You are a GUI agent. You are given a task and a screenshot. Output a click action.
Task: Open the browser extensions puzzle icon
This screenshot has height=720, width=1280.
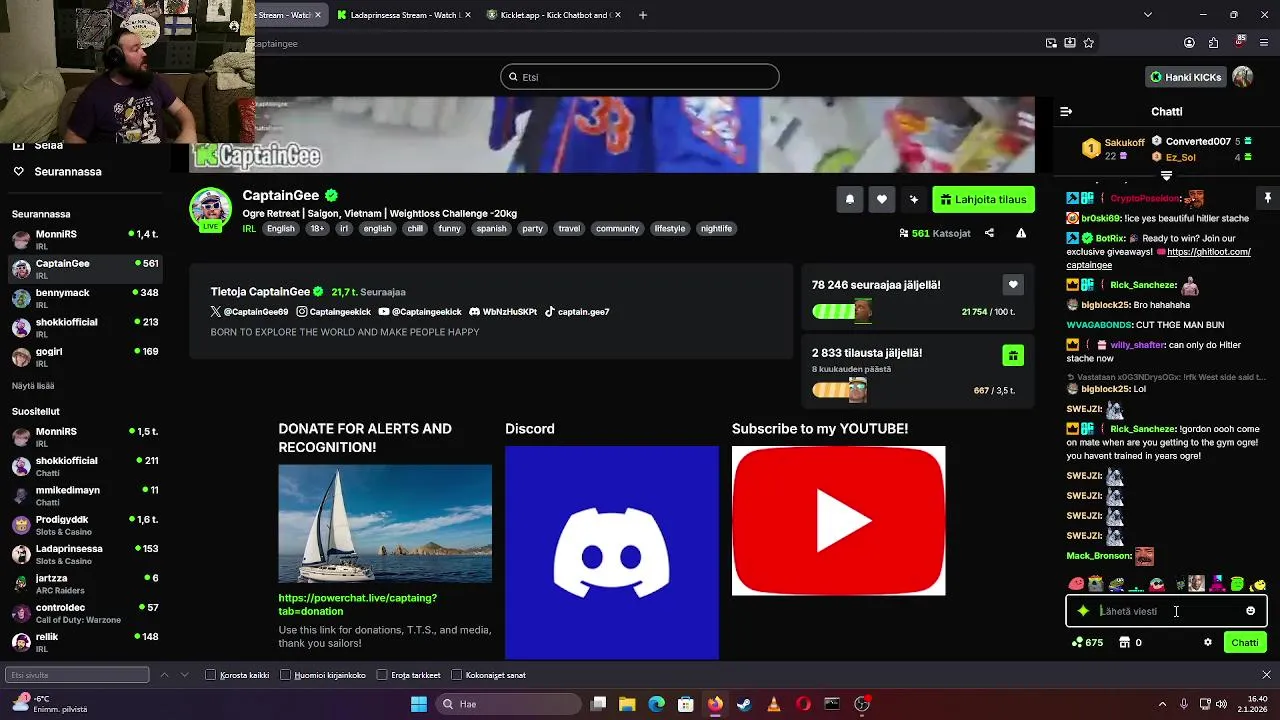point(1214,43)
